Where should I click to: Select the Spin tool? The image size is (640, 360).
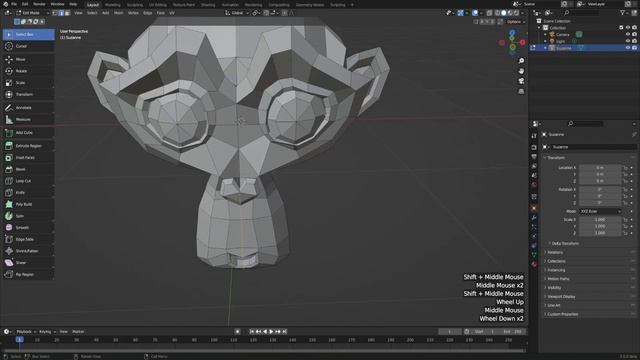28,216
